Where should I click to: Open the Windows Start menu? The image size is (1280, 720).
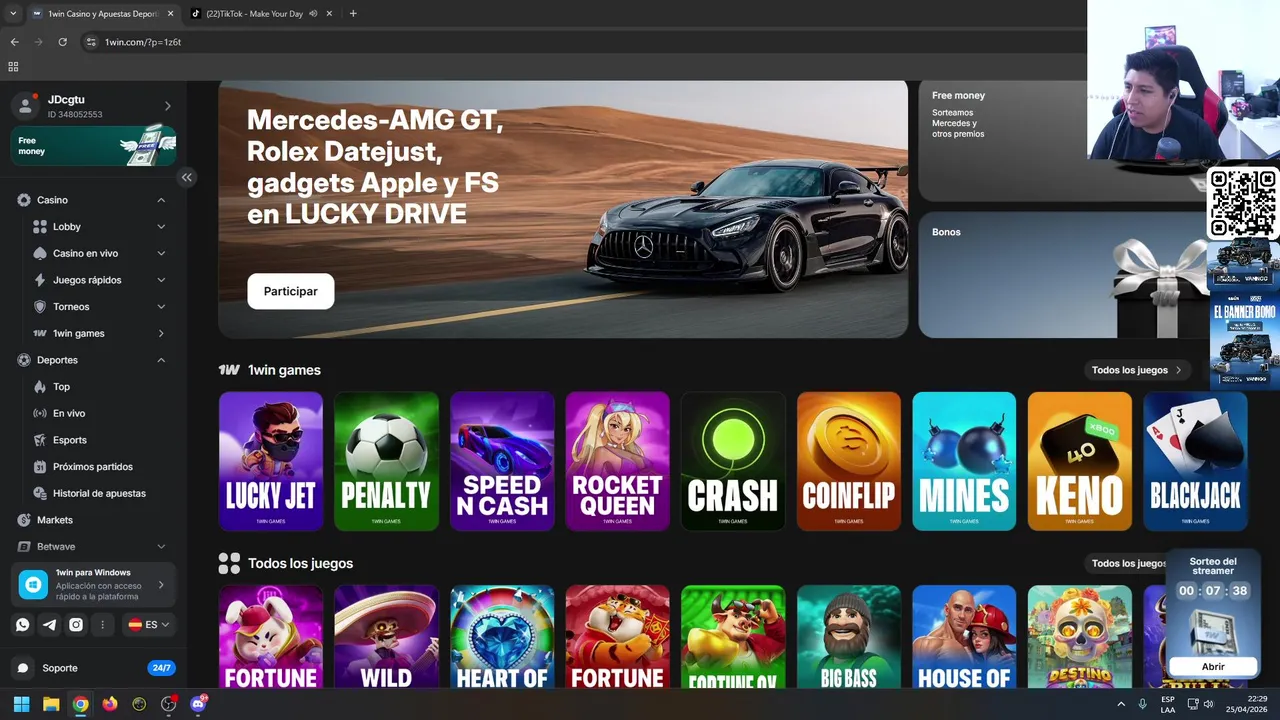point(21,704)
